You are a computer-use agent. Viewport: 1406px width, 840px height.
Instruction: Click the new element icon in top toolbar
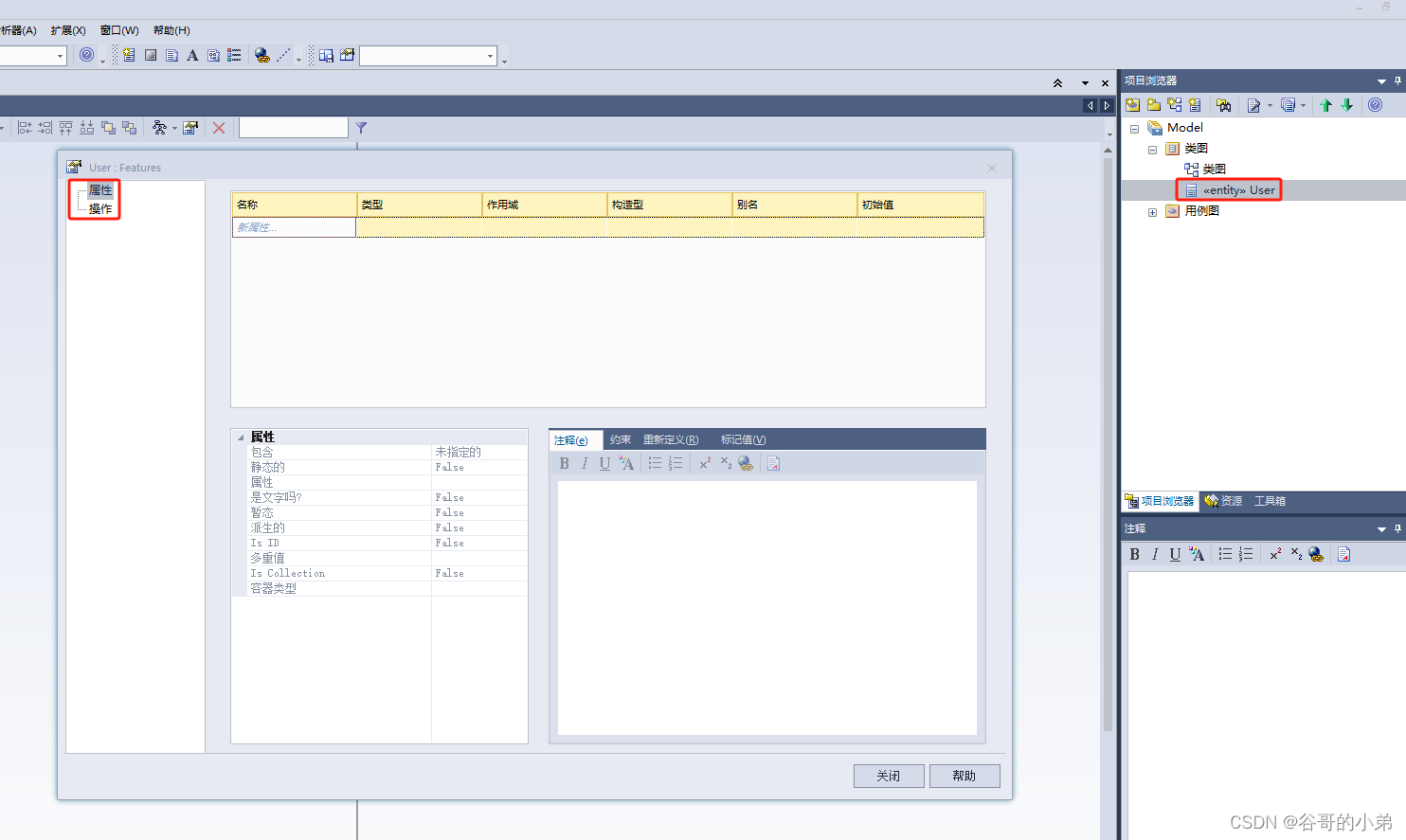pyautogui.click(x=129, y=56)
